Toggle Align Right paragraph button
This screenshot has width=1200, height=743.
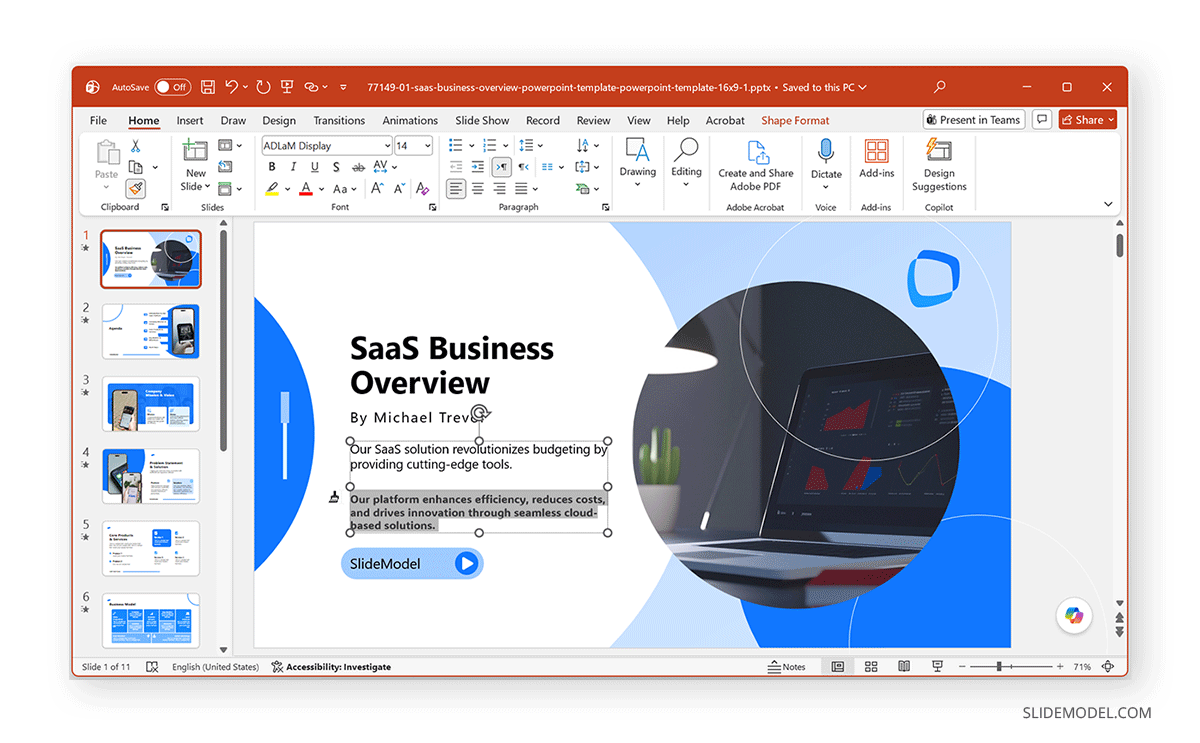tap(500, 188)
